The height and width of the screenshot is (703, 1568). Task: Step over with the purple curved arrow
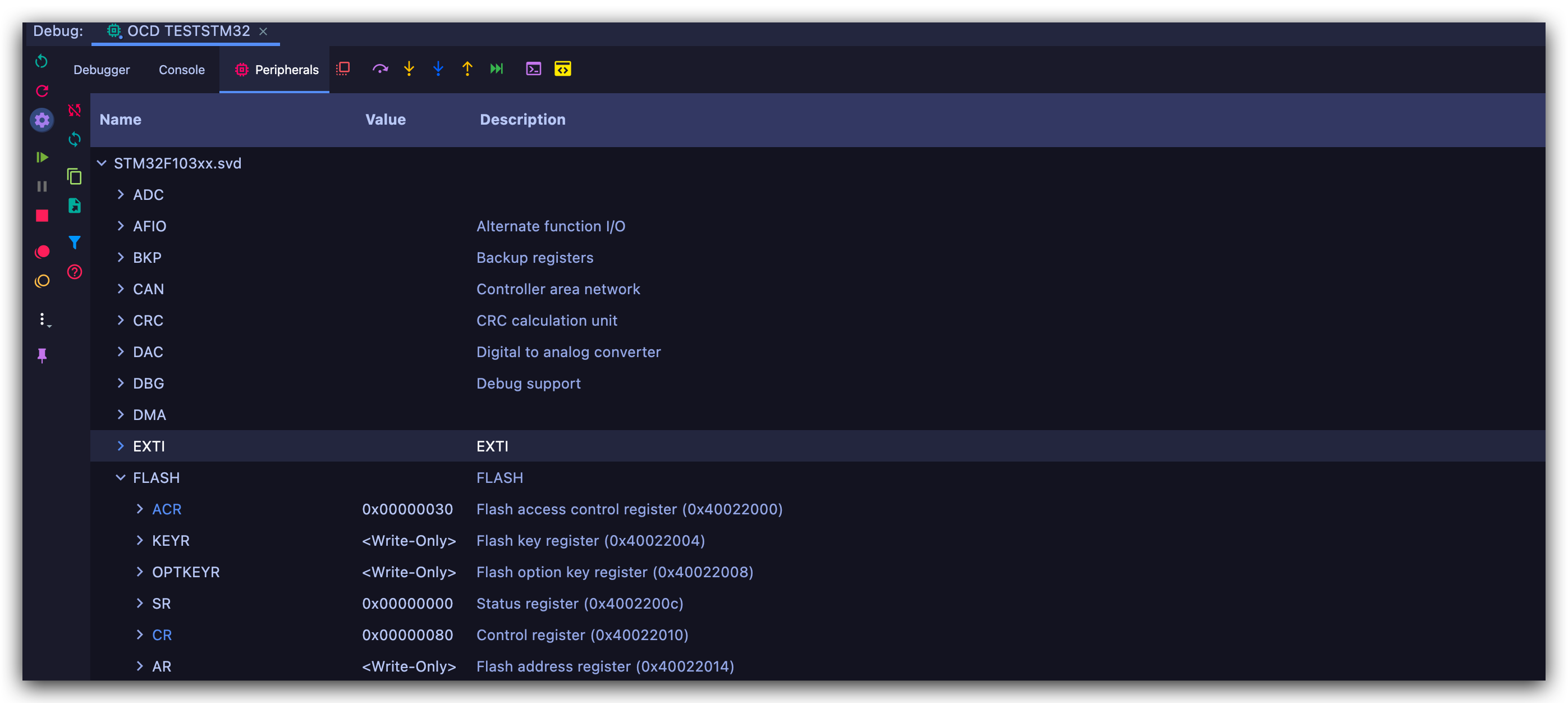[x=380, y=69]
